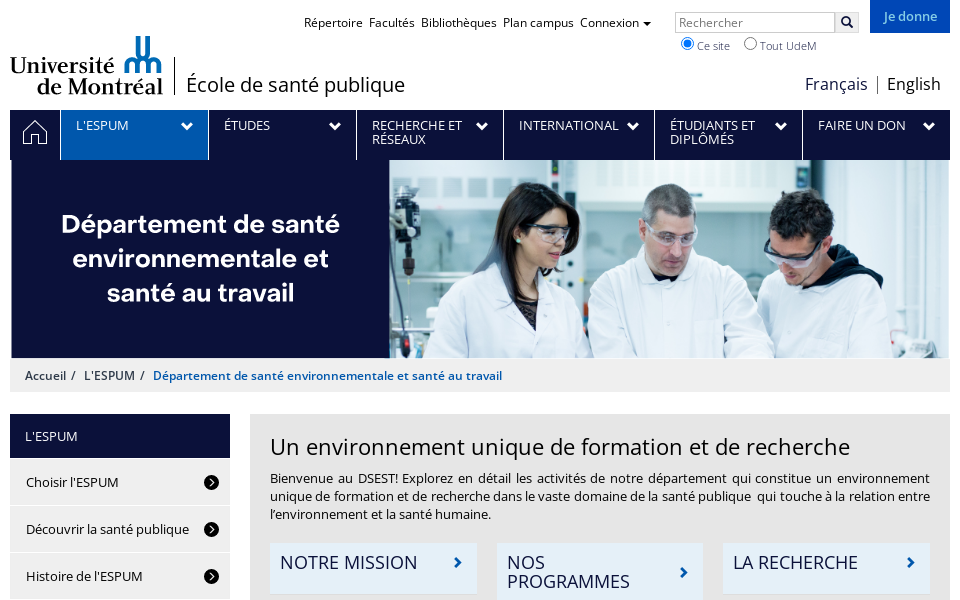
Task: Click the chevron in the LA RECHERCHE tile
Action: point(909,562)
